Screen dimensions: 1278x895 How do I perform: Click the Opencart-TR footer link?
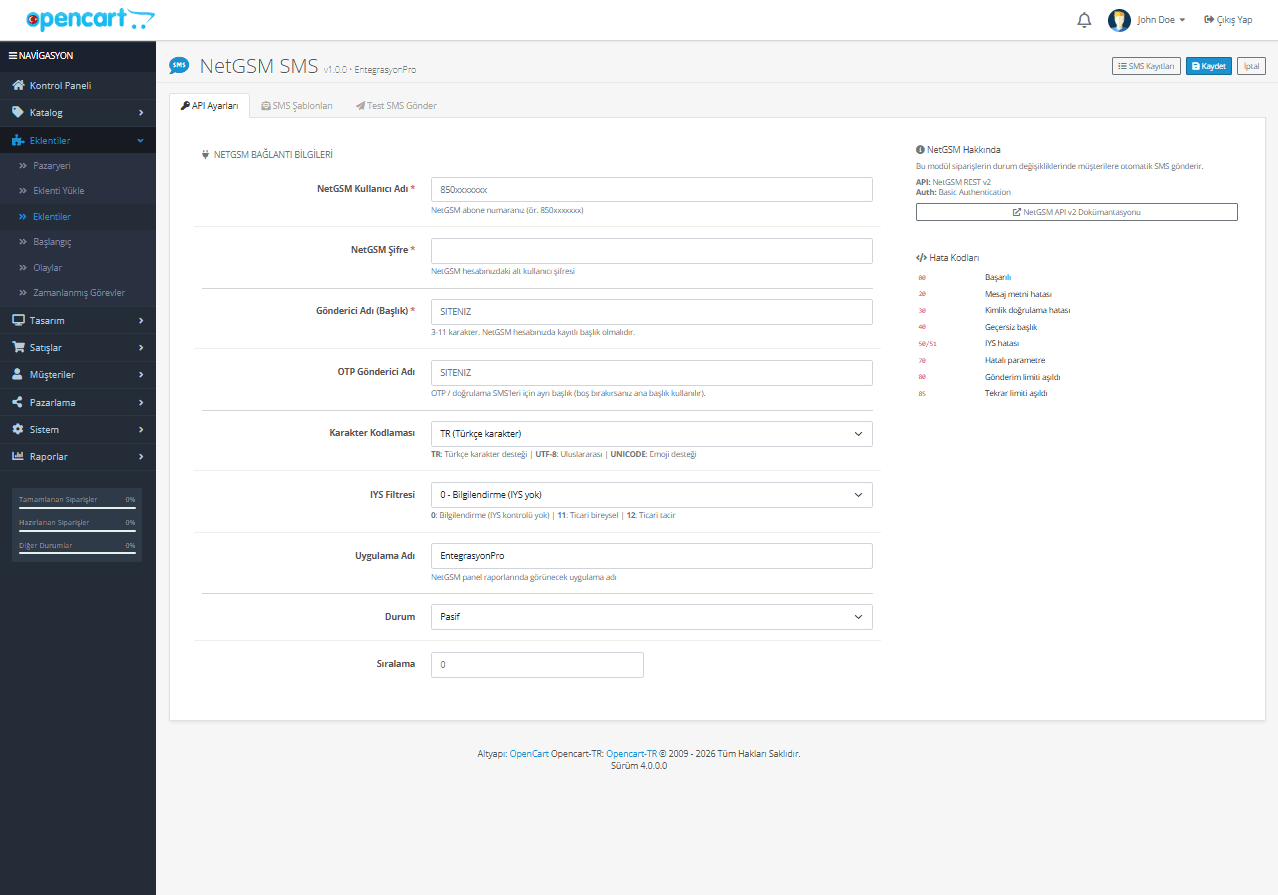point(631,754)
